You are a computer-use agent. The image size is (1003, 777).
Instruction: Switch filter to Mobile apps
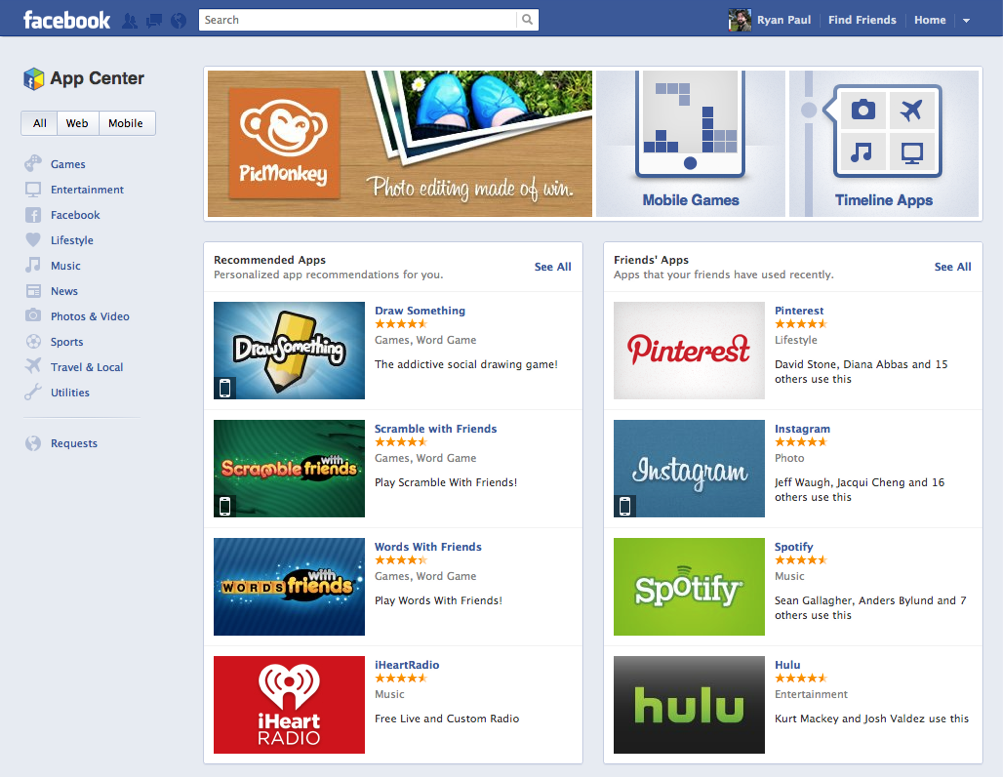tap(126, 123)
